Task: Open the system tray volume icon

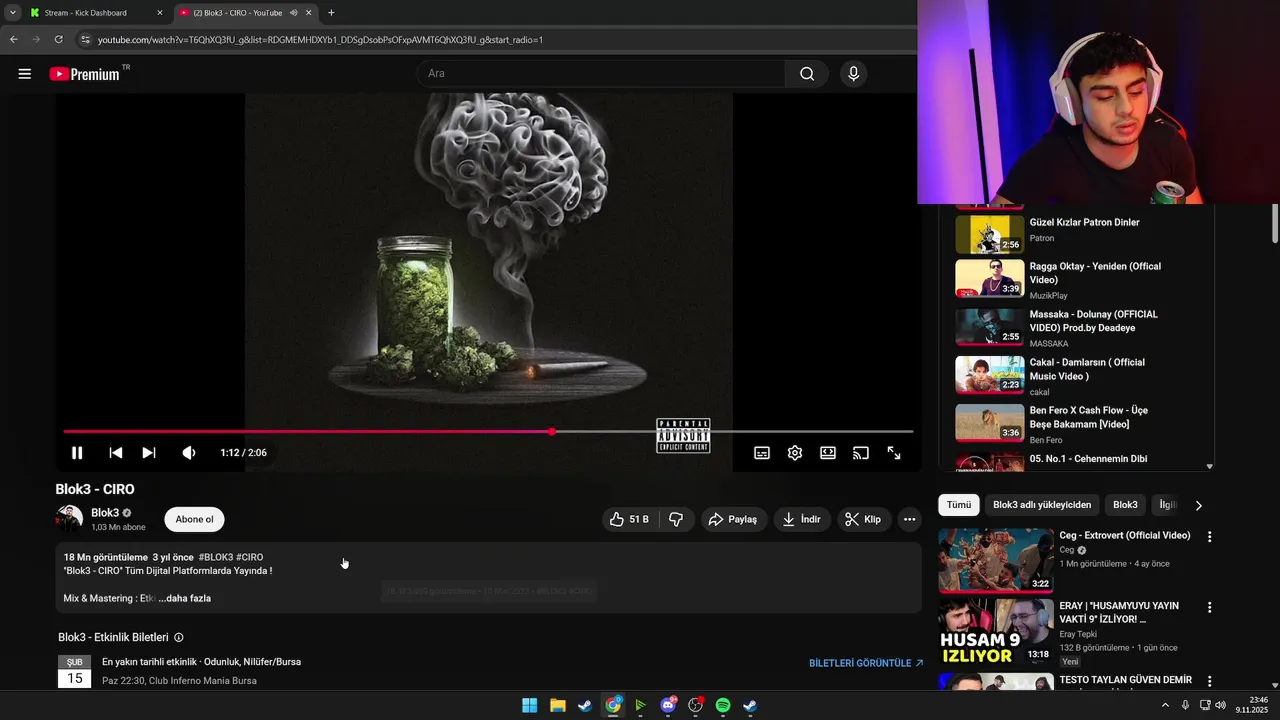Action: pyautogui.click(x=1220, y=705)
